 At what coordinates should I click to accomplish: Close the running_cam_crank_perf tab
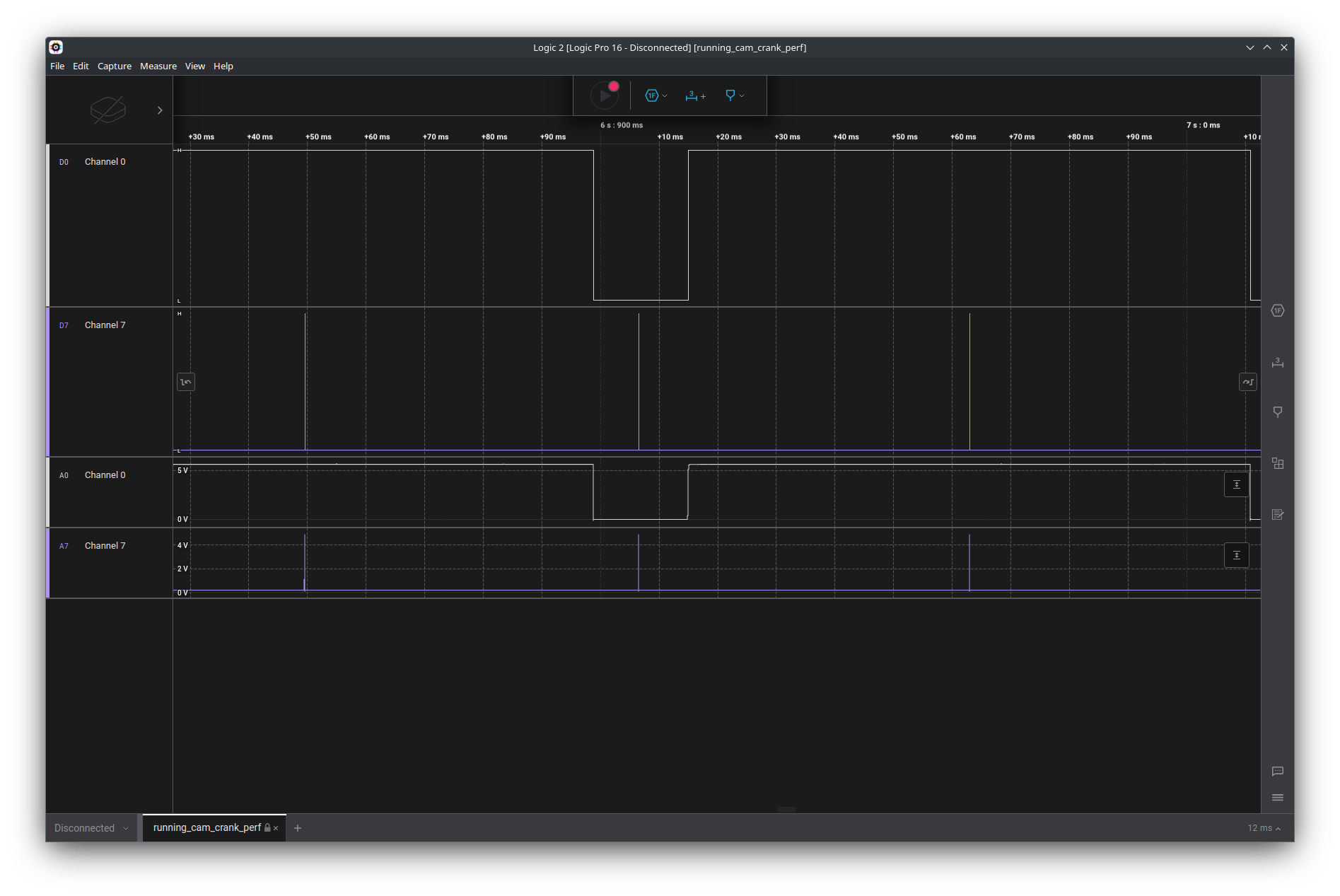tap(276, 828)
